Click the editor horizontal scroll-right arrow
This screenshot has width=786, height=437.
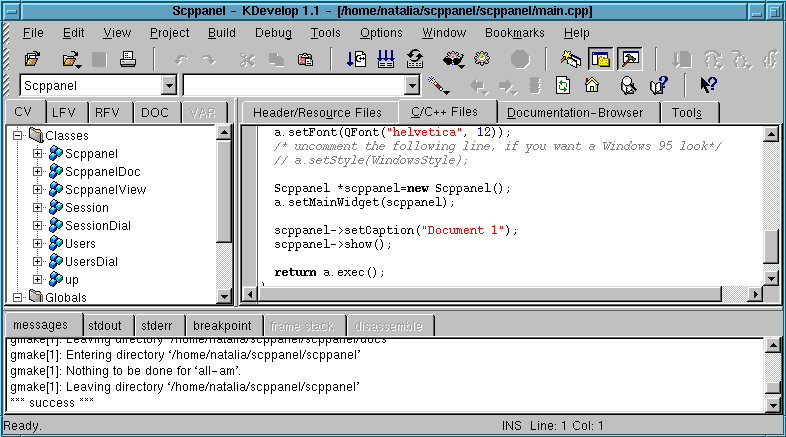(755, 294)
